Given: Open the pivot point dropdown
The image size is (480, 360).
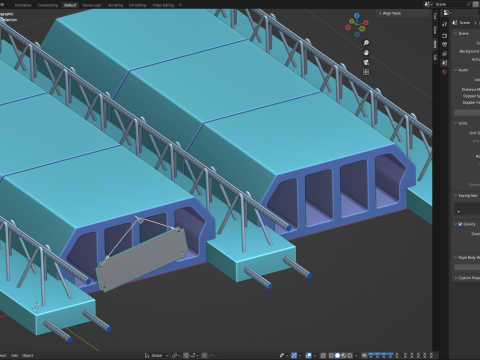Looking at the screenshot, I should pos(175,356).
